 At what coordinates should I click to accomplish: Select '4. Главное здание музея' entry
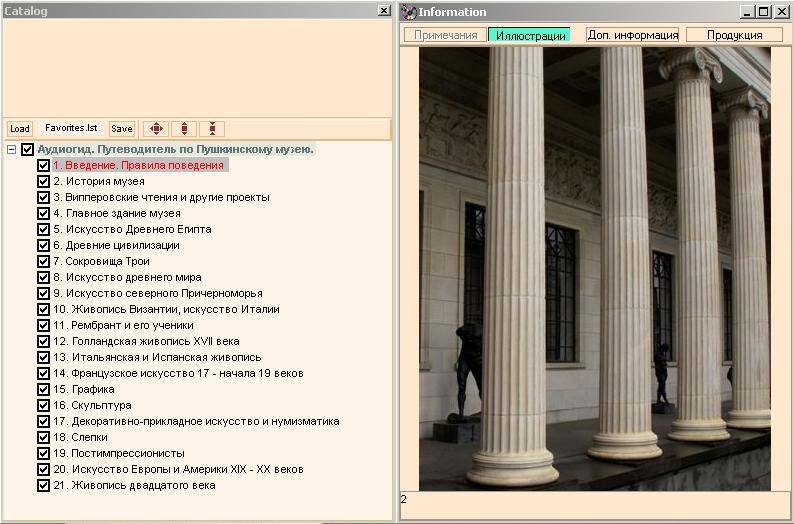[117, 213]
